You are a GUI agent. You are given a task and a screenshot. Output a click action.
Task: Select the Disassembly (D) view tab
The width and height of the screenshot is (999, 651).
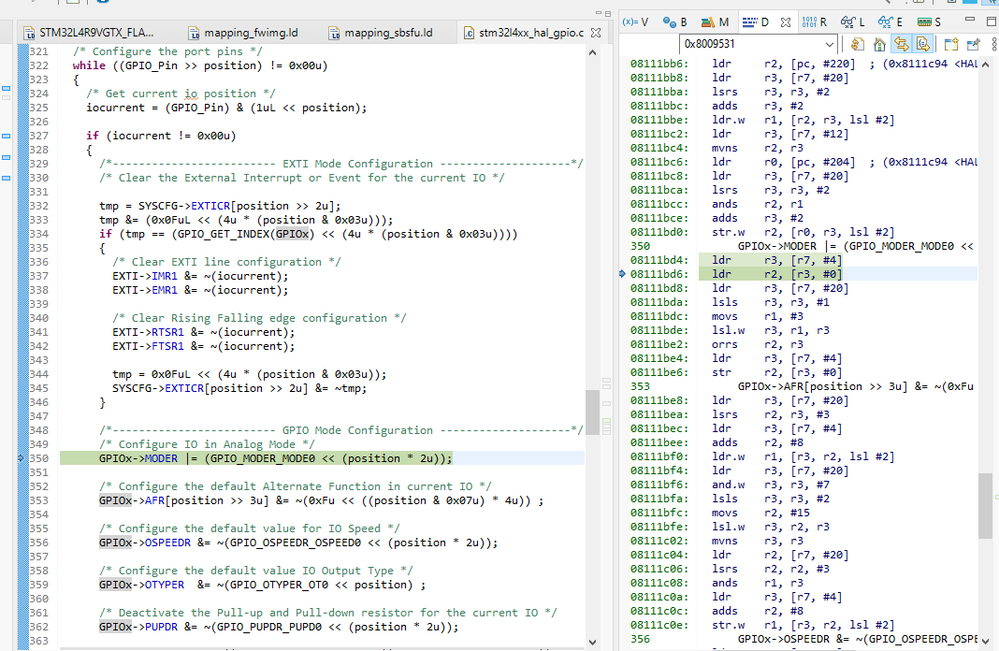(x=756, y=22)
